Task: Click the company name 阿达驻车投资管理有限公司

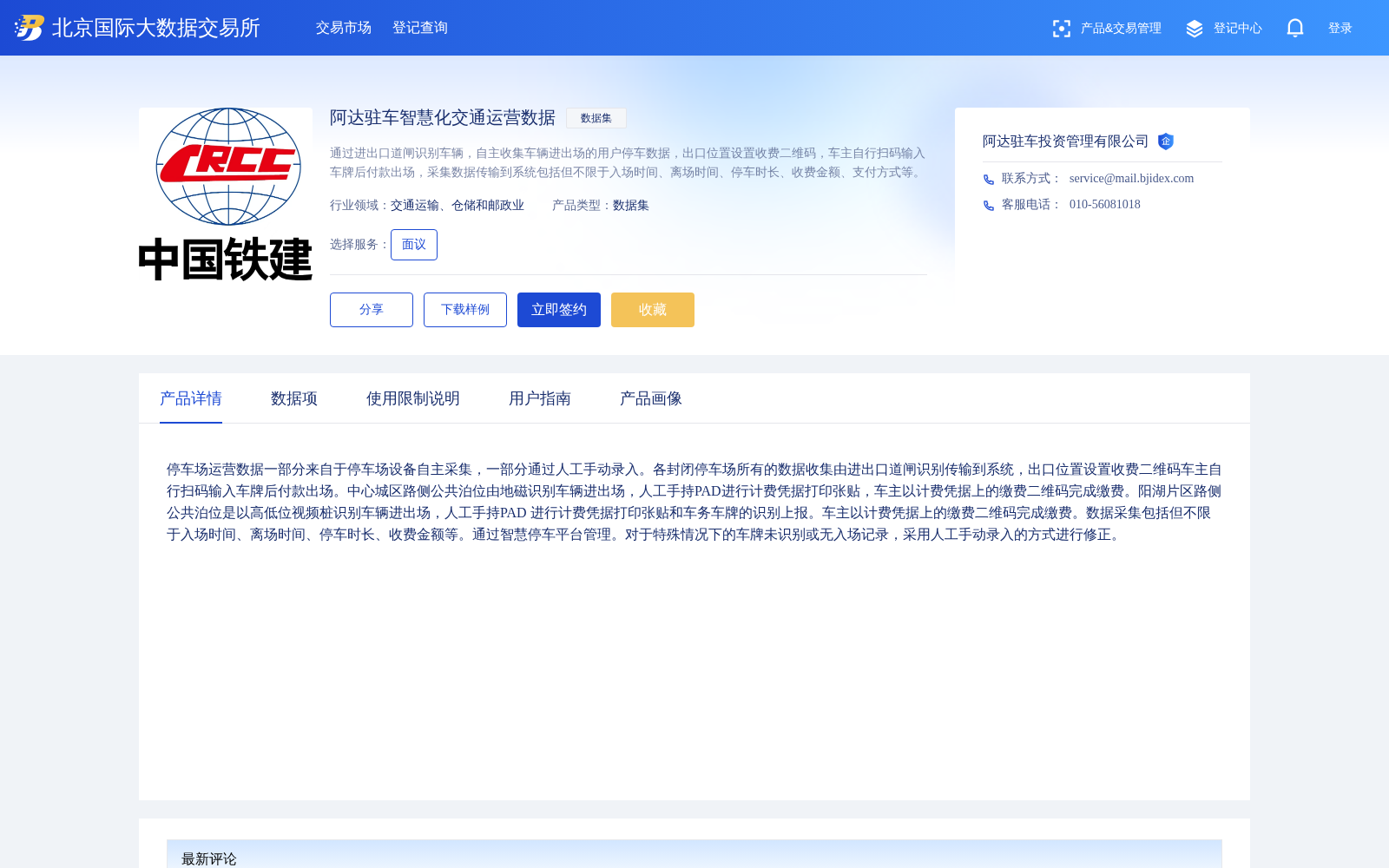Action: pos(1065,141)
